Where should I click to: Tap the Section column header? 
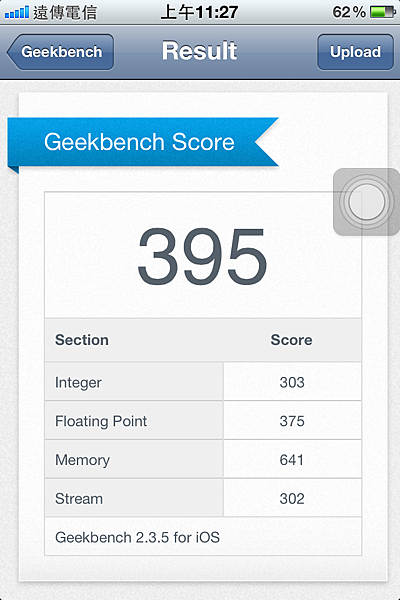click(82, 340)
